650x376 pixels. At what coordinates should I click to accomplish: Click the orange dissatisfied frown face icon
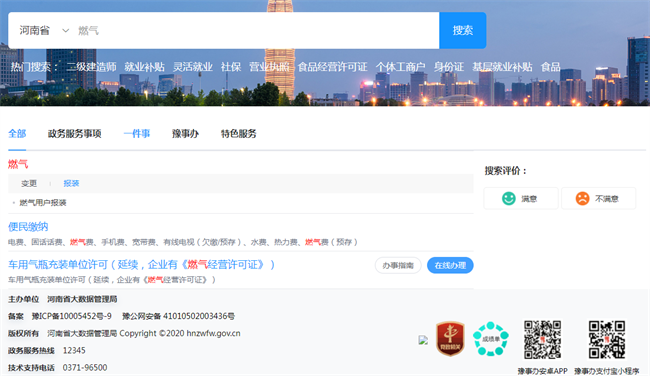(x=582, y=199)
